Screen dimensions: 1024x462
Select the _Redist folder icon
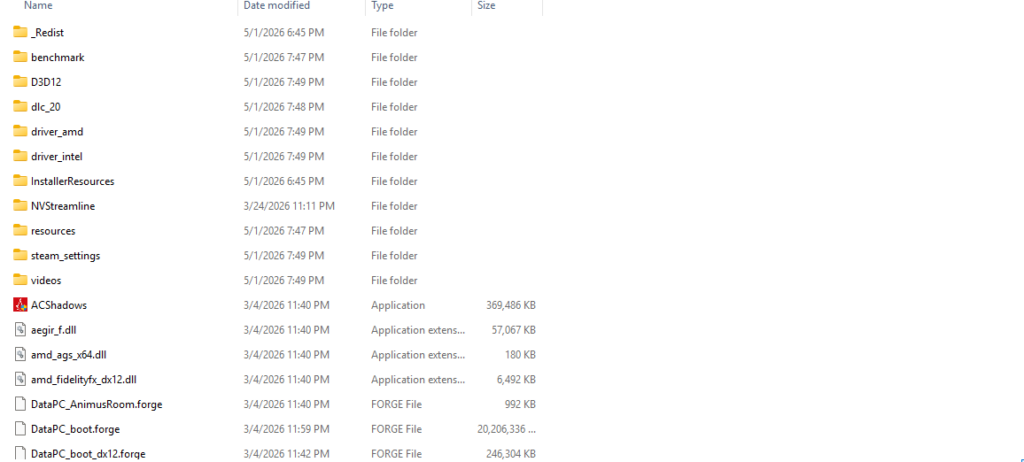pyautogui.click(x=20, y=32)
